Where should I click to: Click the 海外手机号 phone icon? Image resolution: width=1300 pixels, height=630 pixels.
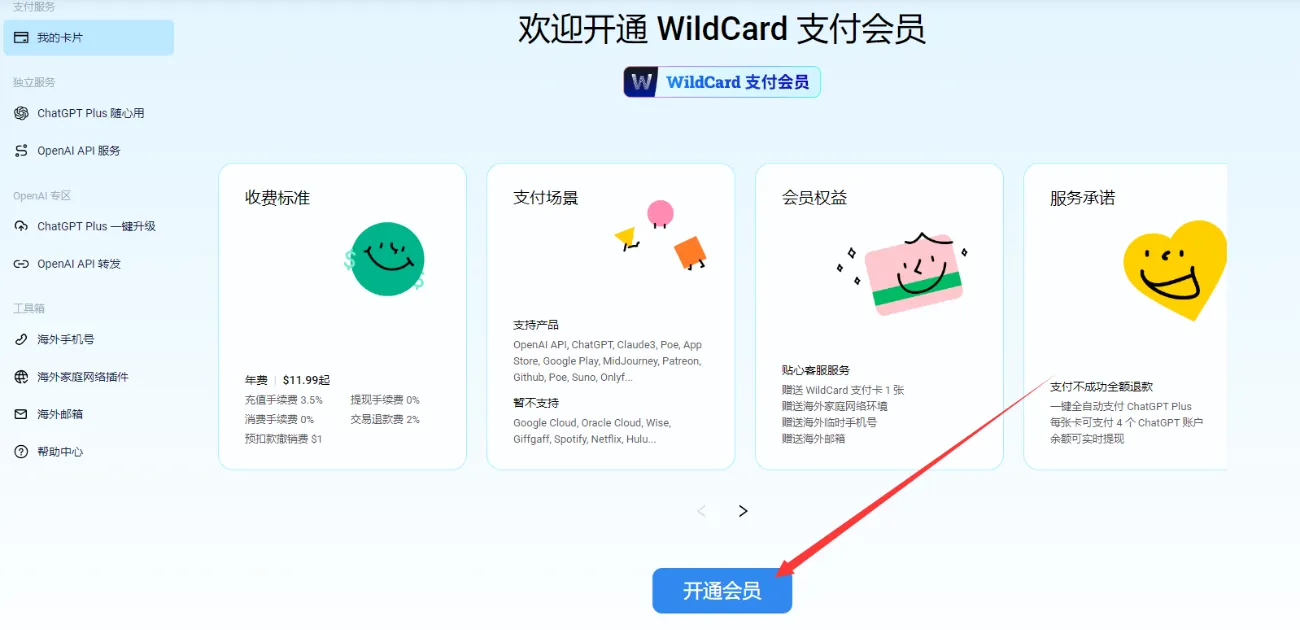coord(21,339)
